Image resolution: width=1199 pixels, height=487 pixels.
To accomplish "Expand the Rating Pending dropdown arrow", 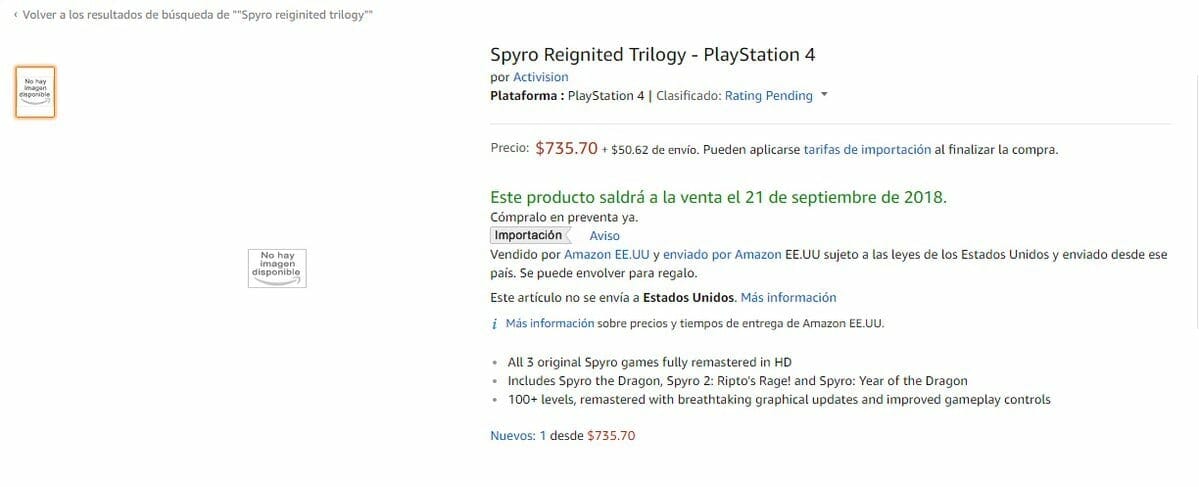I will [x=824, y=96].
